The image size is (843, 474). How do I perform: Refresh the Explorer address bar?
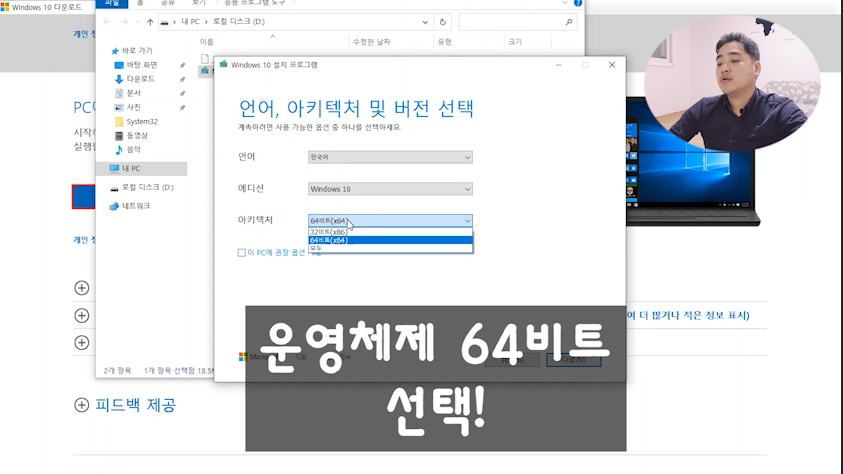442,22
